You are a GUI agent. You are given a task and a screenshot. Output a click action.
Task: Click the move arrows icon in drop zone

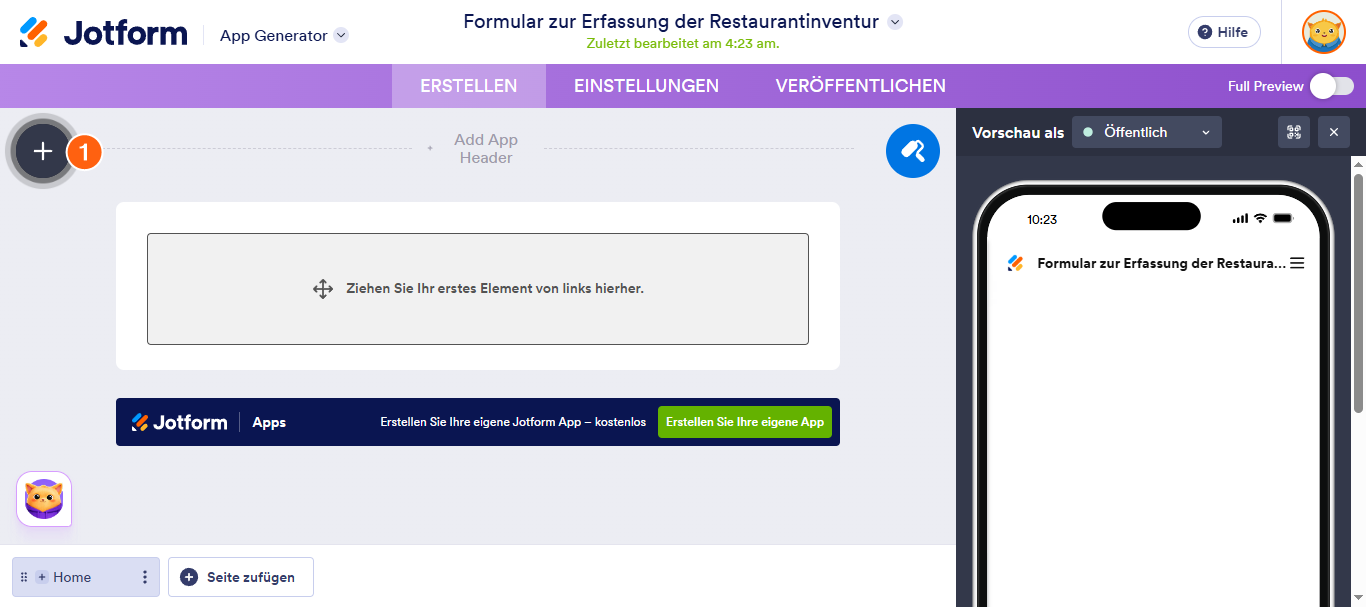point(322,289)
